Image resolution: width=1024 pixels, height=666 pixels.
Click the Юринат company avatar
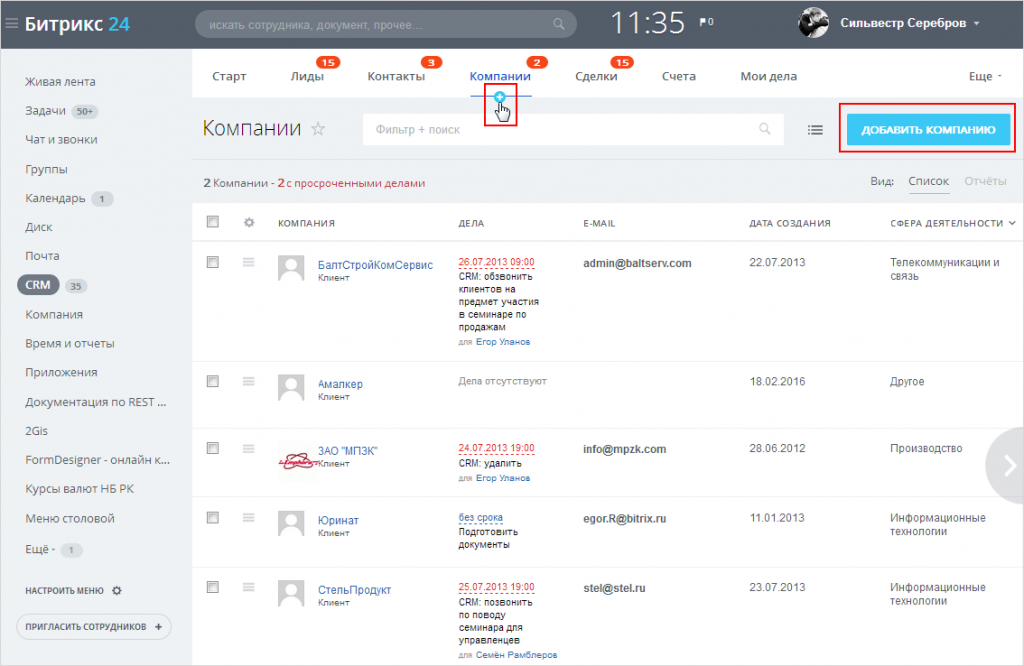coord(291,524)
